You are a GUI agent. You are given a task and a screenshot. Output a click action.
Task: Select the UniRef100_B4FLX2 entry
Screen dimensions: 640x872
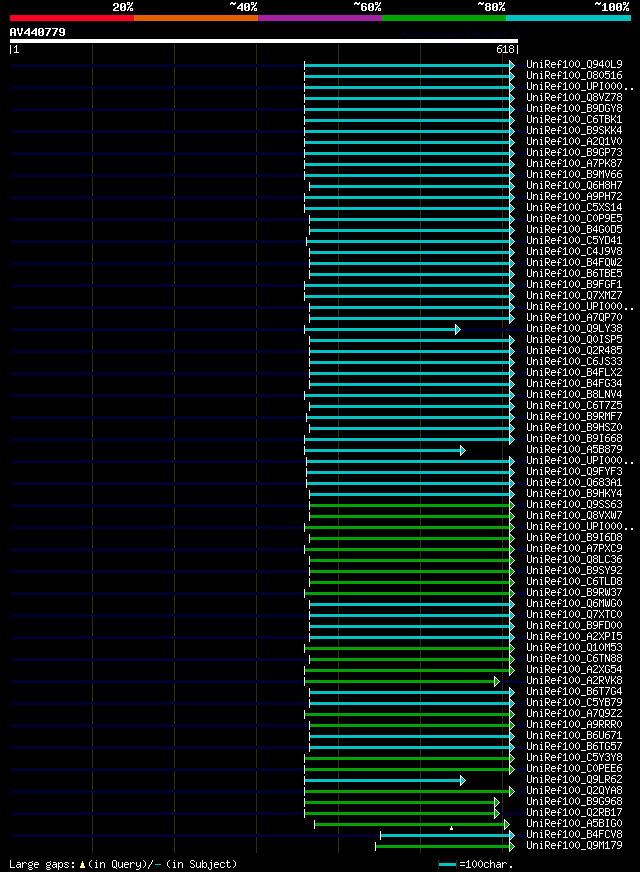pyautogui.click(x=574, y=373)
